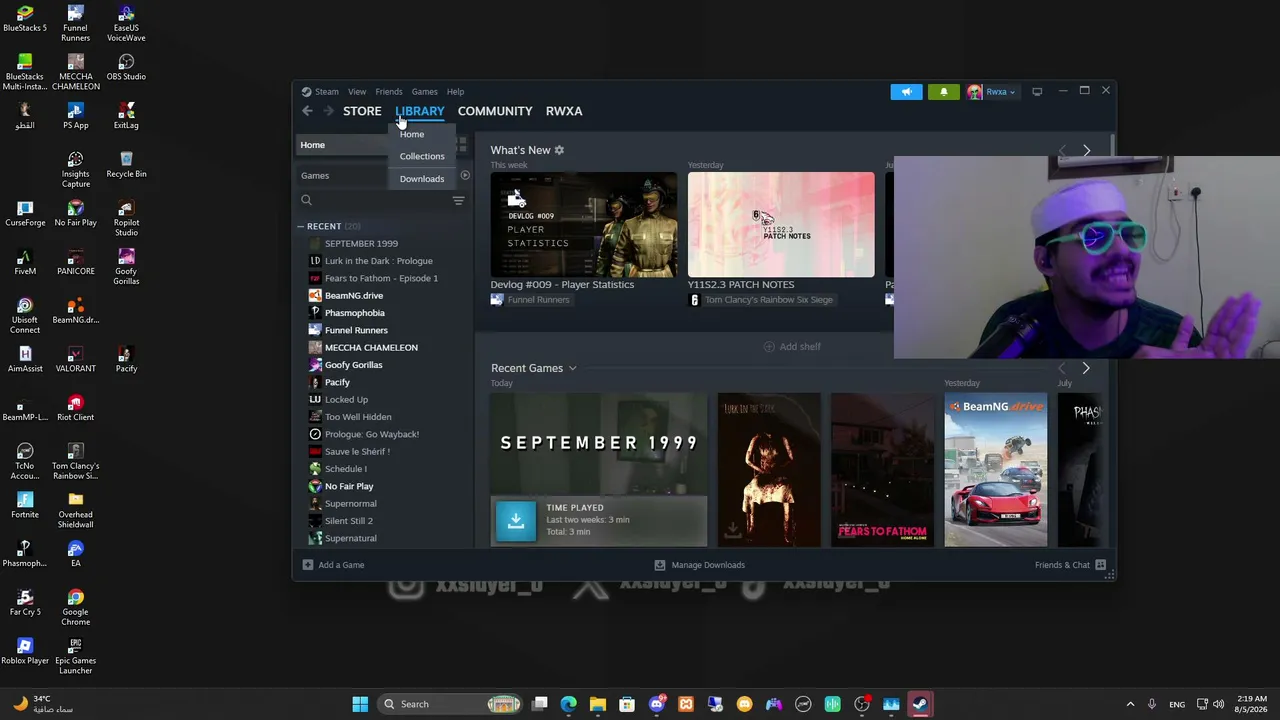
Task: Open the Fears to Fathom cover art
Action: pos(883,470)
